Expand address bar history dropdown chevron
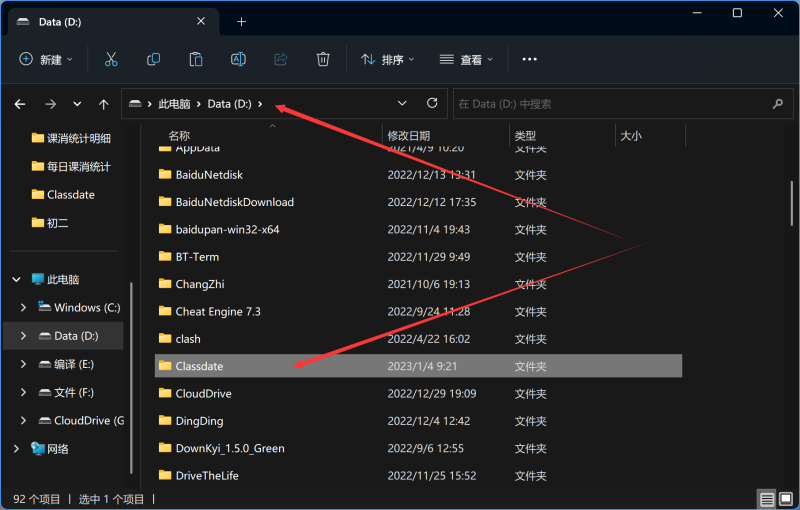 [402, 103]
